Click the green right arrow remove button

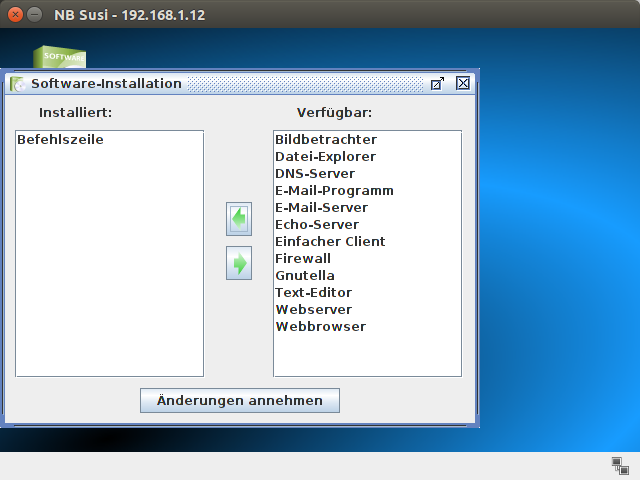click(239, 263)
